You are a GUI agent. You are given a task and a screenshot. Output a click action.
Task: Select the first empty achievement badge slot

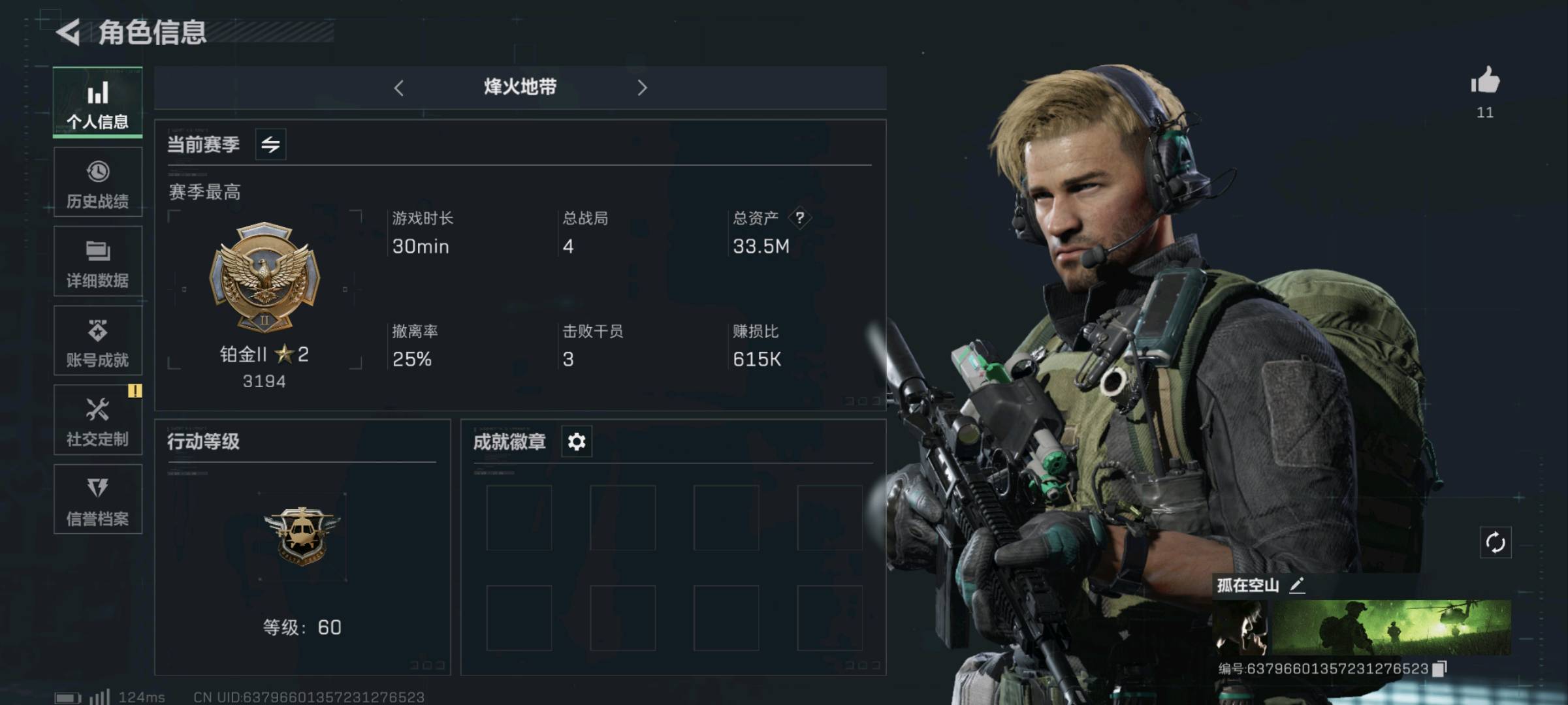coord(519,517)
